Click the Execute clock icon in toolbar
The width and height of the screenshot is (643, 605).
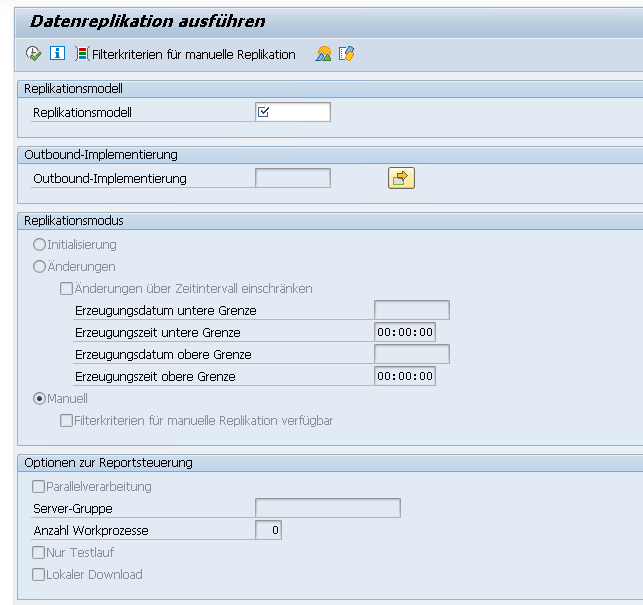click(x=34, y=54)
